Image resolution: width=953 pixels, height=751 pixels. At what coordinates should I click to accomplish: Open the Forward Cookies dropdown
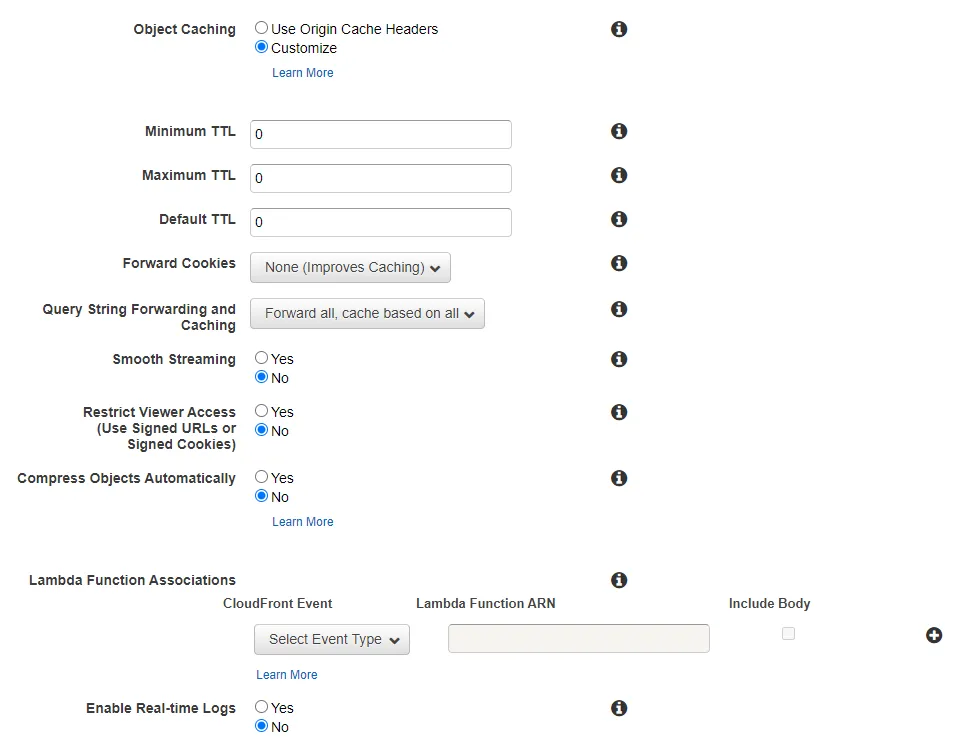point(350,268)
